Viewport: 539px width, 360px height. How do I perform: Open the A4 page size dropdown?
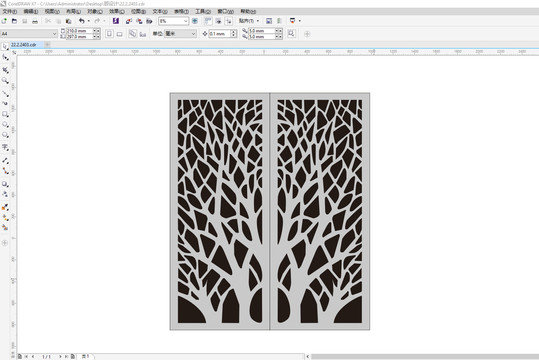tap(54, 34)
